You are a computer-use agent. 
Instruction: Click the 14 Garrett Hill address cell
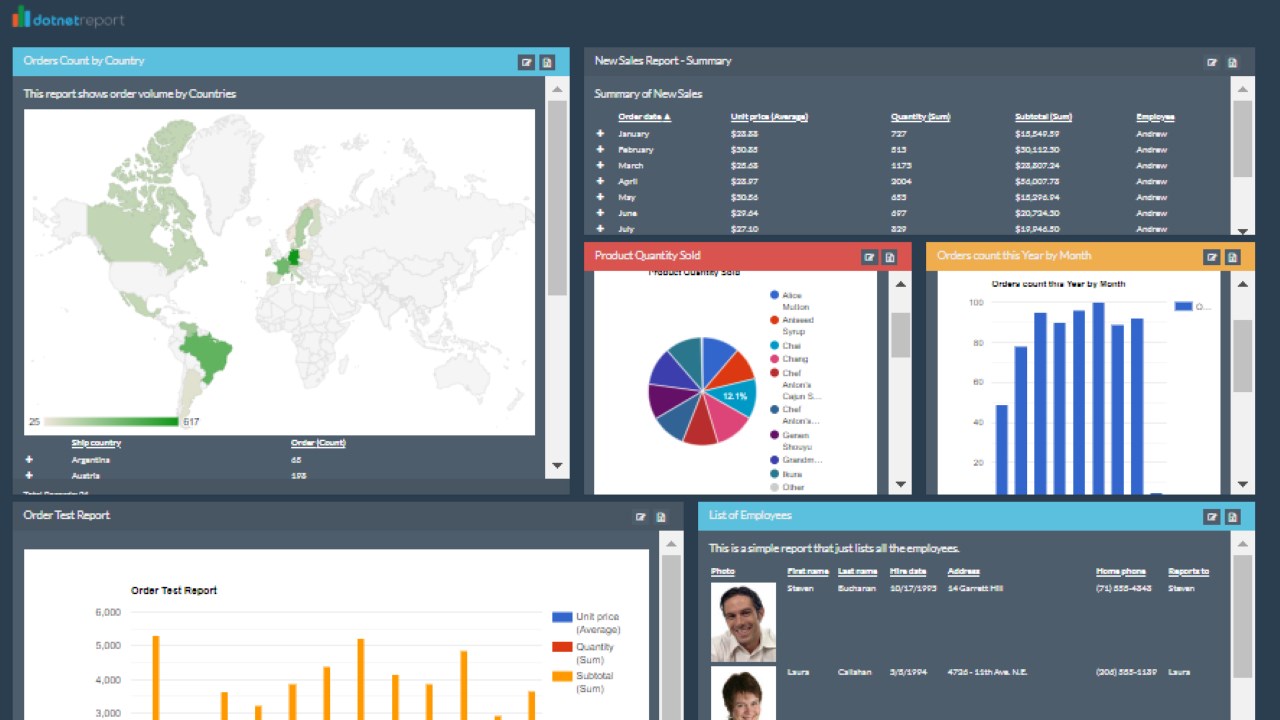(x=975, y=588)
